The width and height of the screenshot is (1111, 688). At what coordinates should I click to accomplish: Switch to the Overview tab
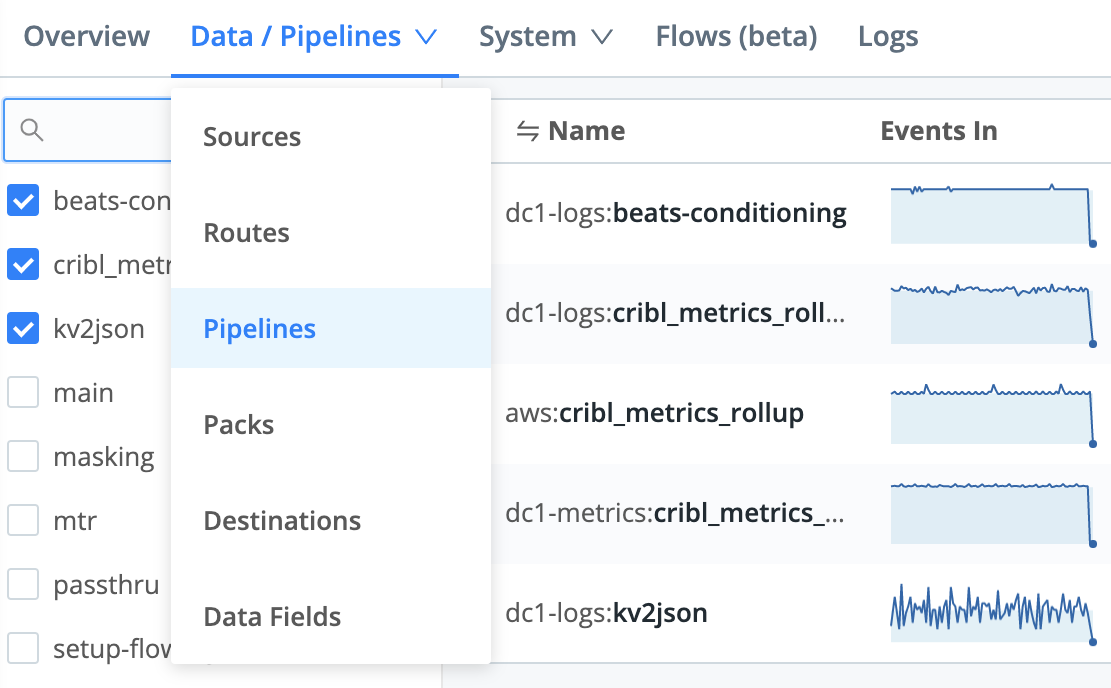pos(86,35)
